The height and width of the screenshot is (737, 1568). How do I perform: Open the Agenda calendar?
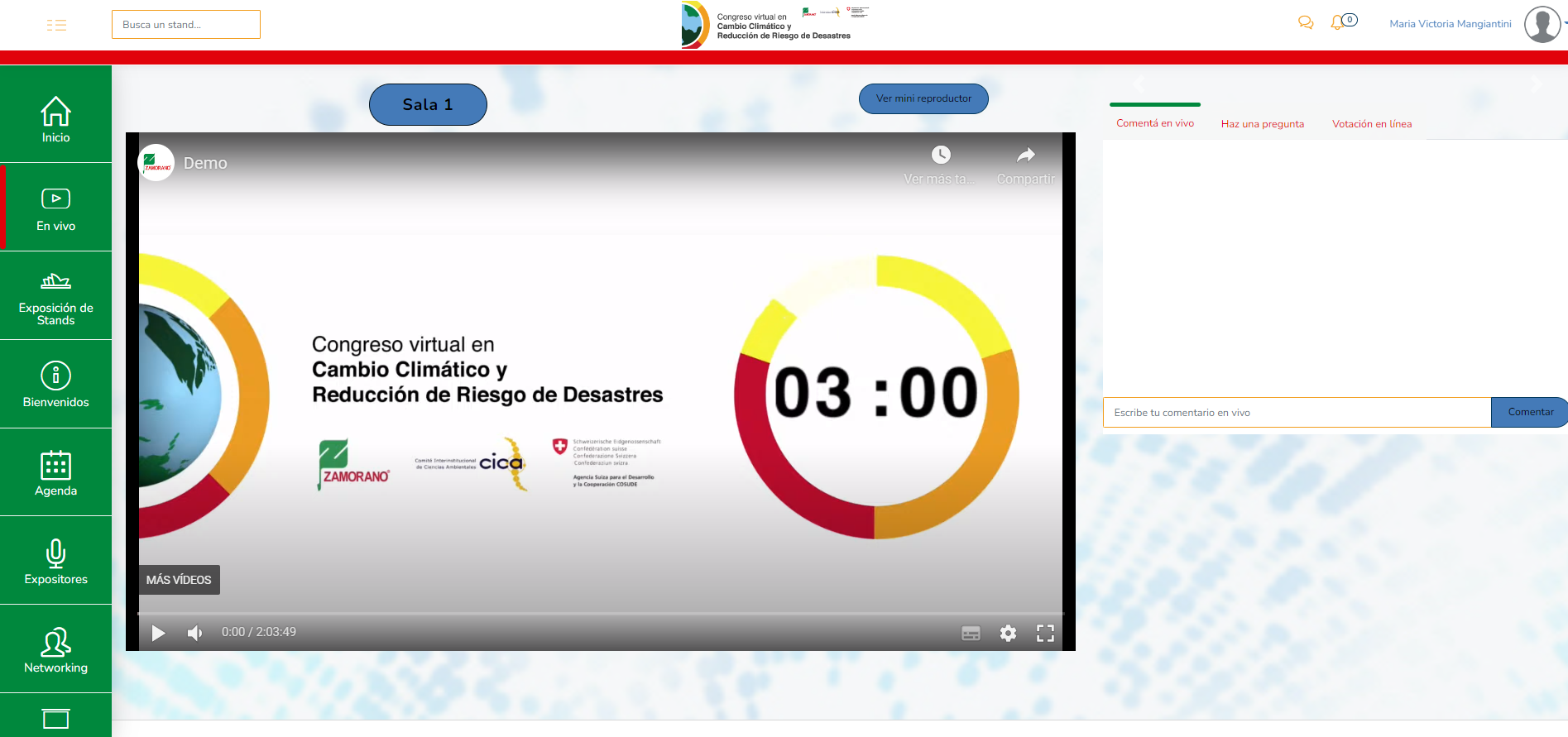[x=56, y=472]
